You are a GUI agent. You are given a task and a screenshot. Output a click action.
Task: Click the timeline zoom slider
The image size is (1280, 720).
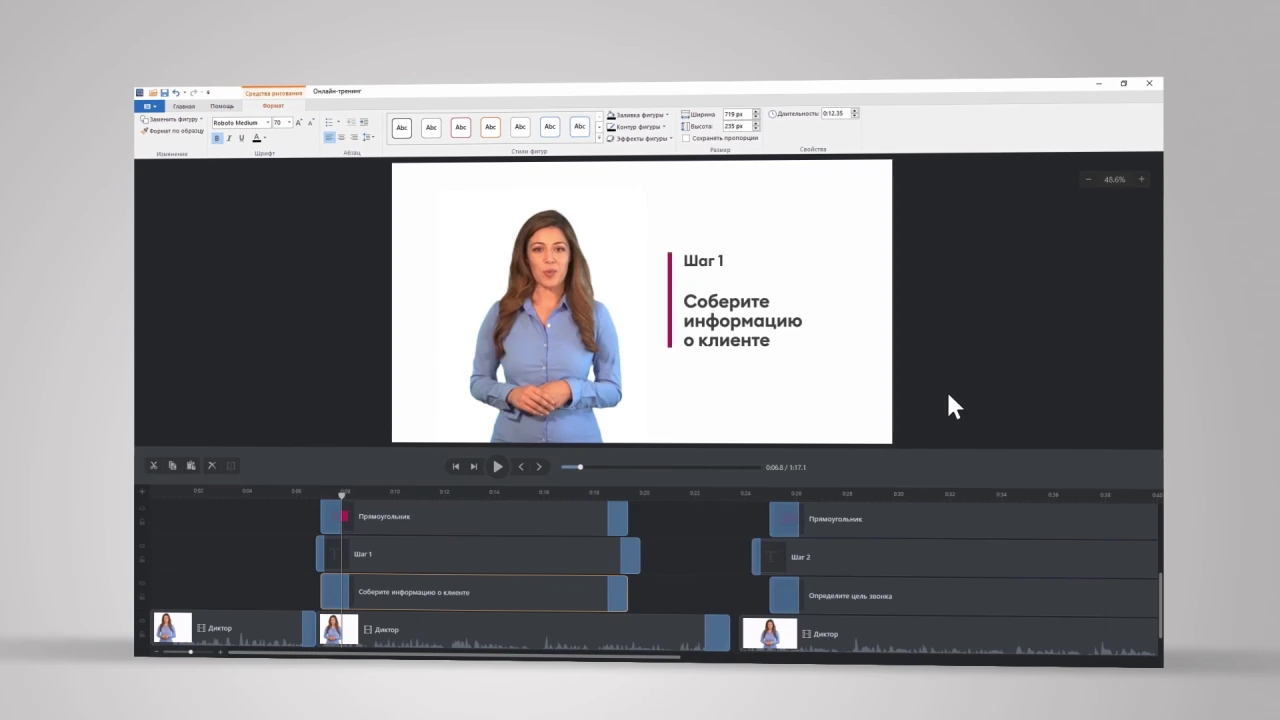(188, 653)
